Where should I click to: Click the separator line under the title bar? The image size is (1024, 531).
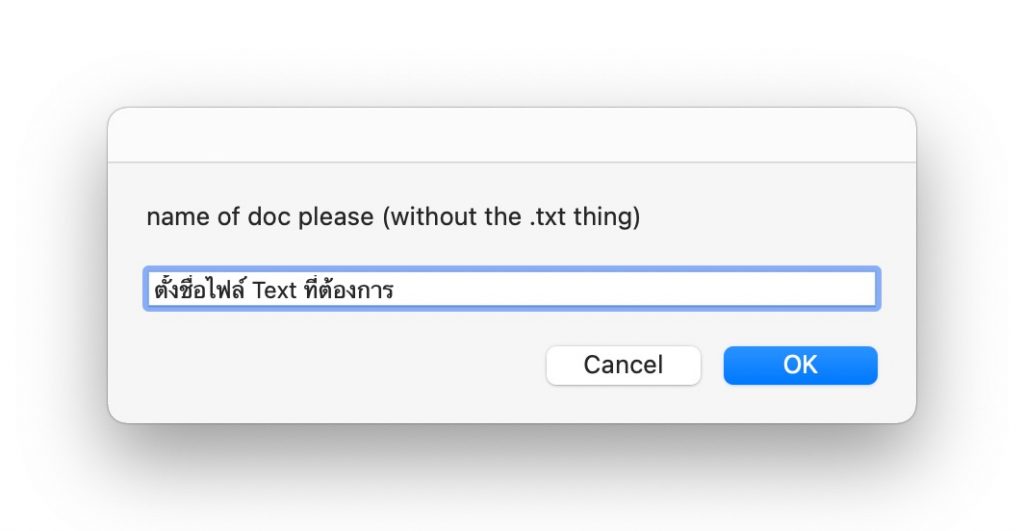pyautogui.click(x=511, y=162)
